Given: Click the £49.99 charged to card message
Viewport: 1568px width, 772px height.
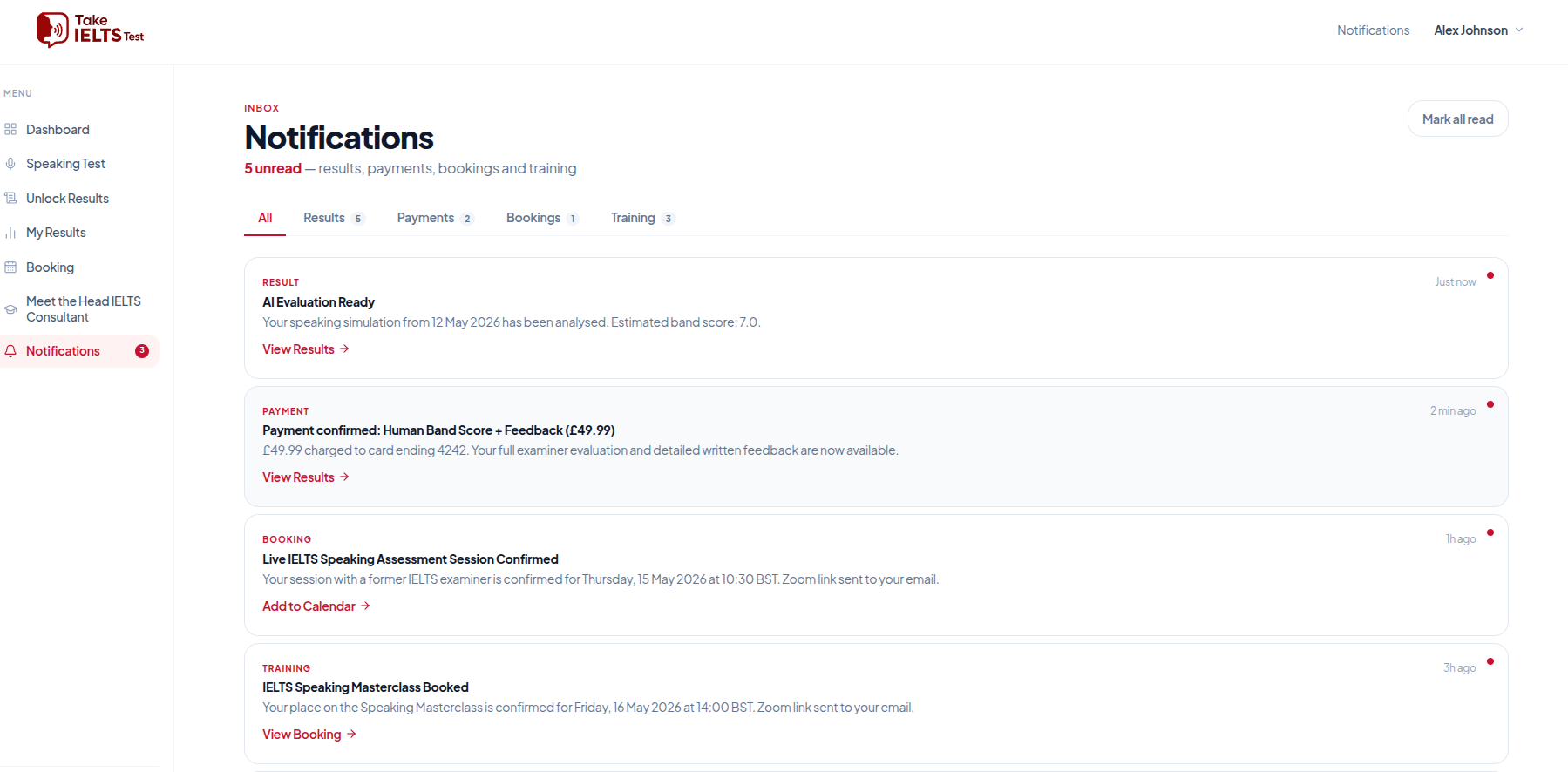Looking at the screenshot, I should (x=580, y=450).
